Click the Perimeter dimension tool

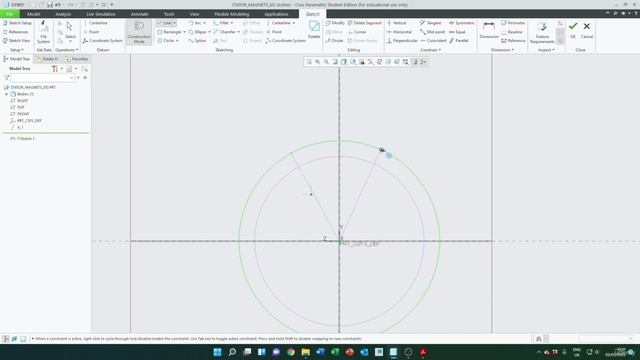tap(513, 23)
